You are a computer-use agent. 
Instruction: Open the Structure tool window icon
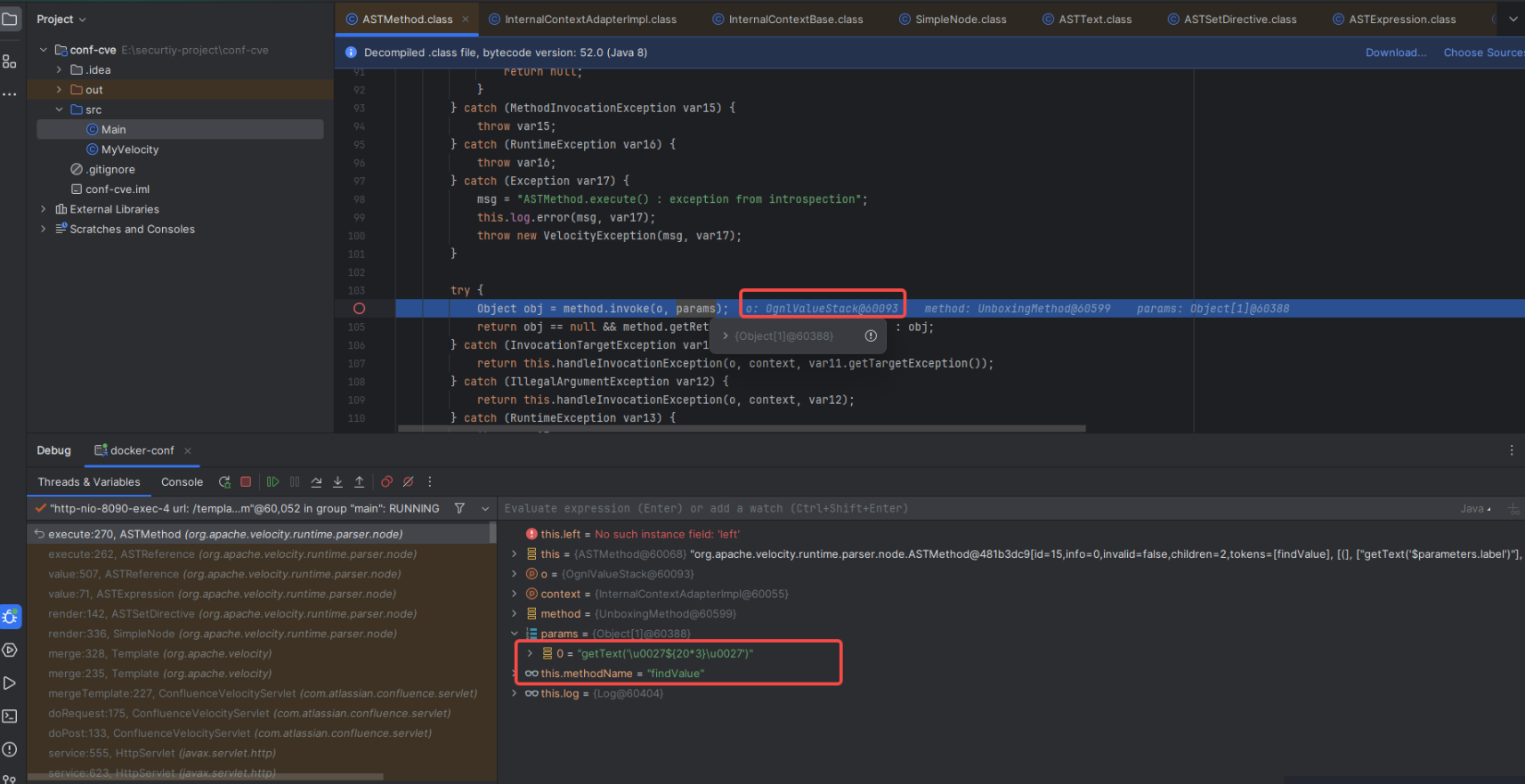(10, 61)
